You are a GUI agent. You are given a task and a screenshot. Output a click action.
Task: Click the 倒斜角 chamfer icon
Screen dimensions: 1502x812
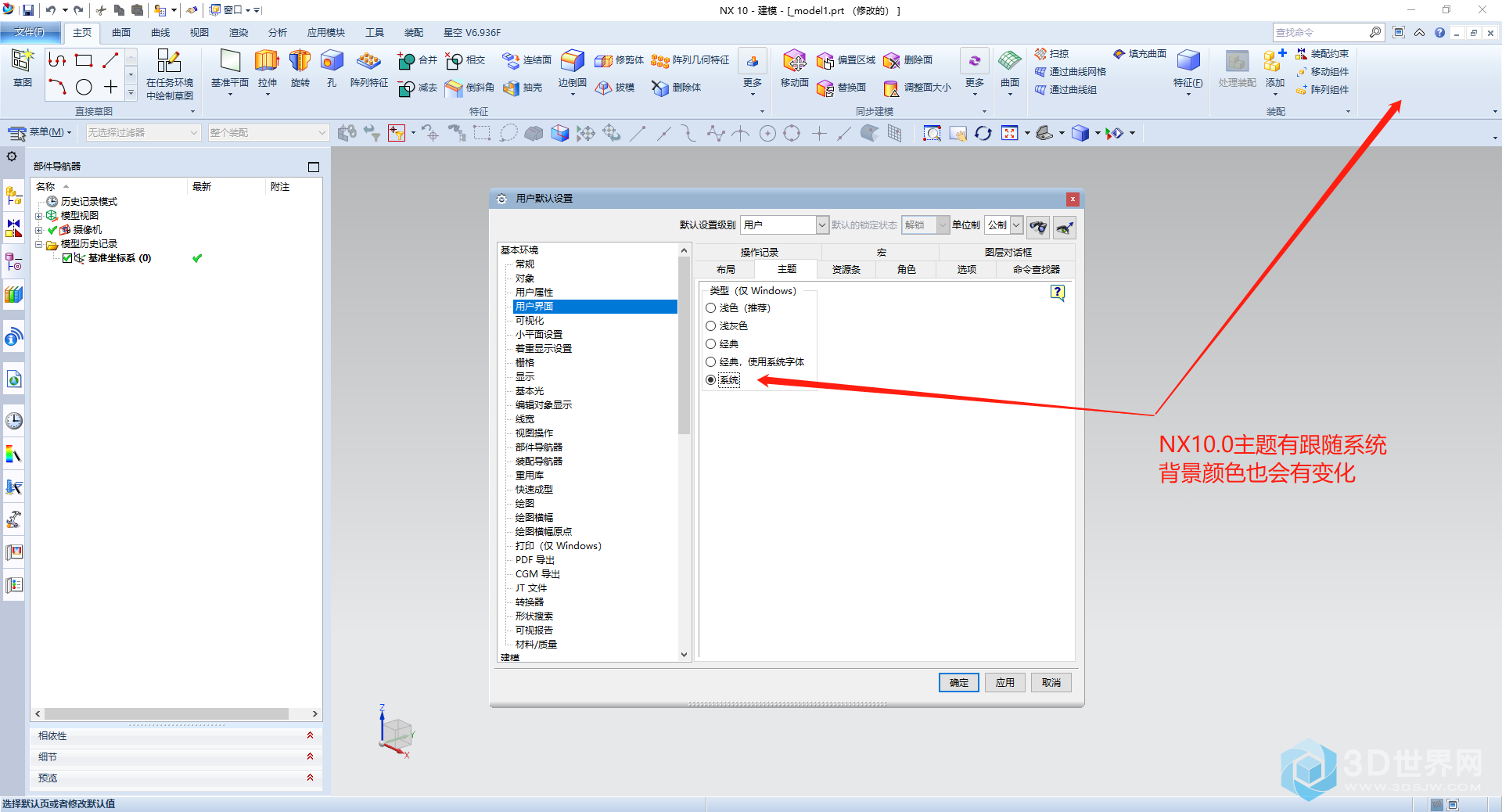tap(469, 88)
